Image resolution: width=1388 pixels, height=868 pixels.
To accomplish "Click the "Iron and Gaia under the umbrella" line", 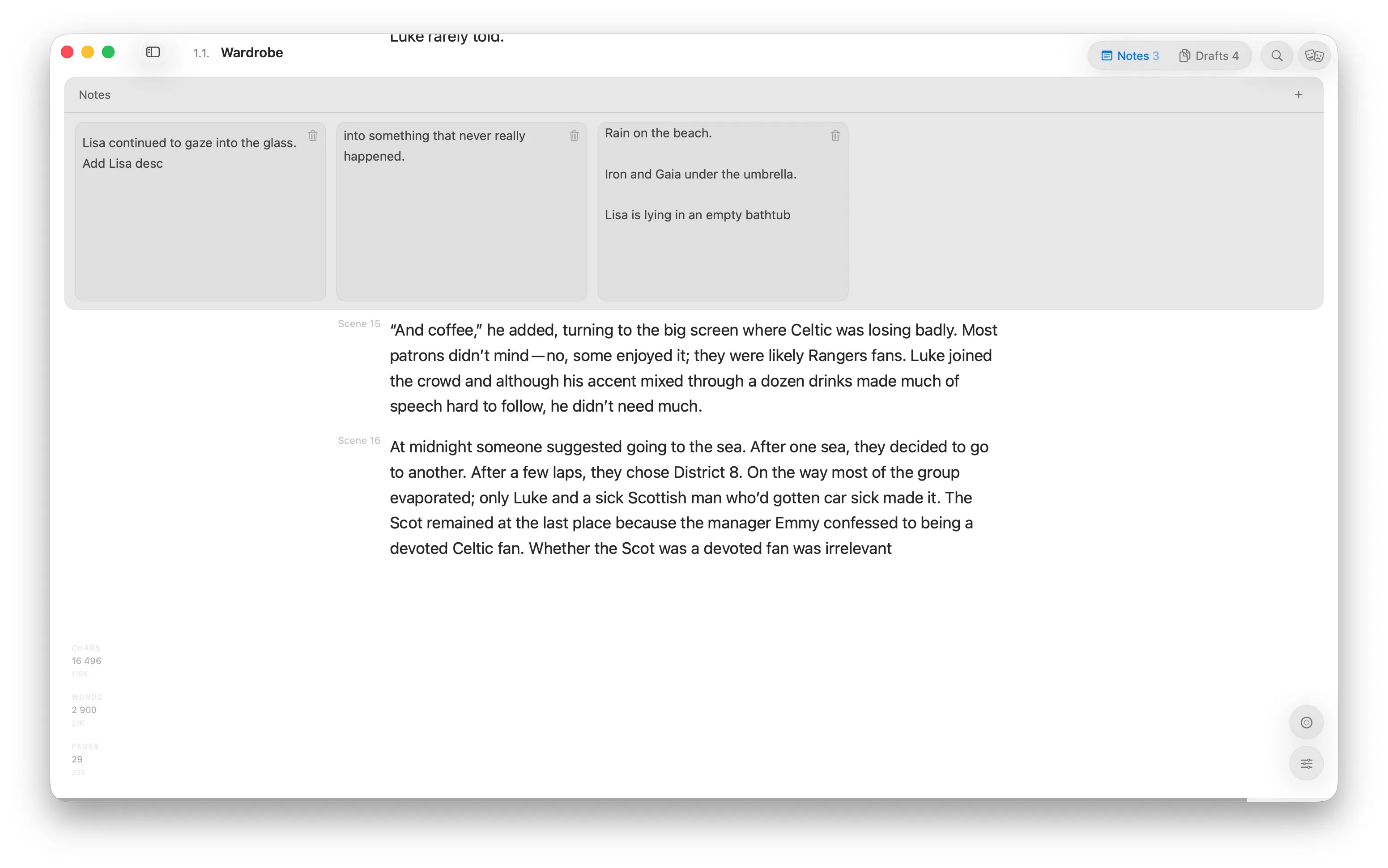I will coord(700,174).
